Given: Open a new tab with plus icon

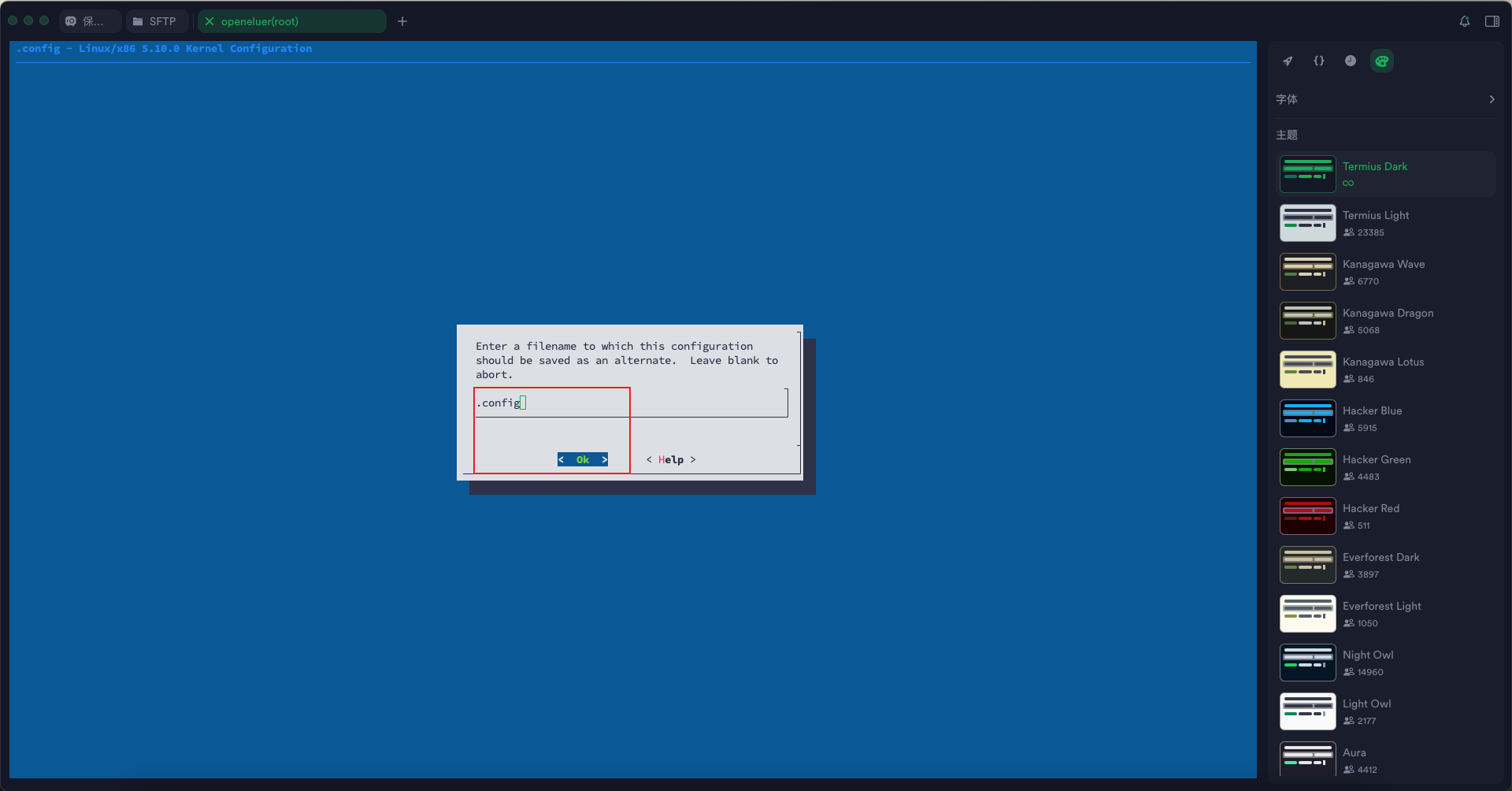Looking at the screenshot, I should click(402, 21).
